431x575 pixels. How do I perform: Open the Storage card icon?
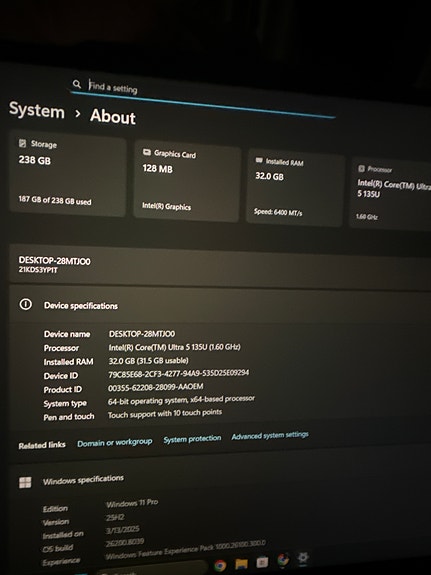pos(23,143)
